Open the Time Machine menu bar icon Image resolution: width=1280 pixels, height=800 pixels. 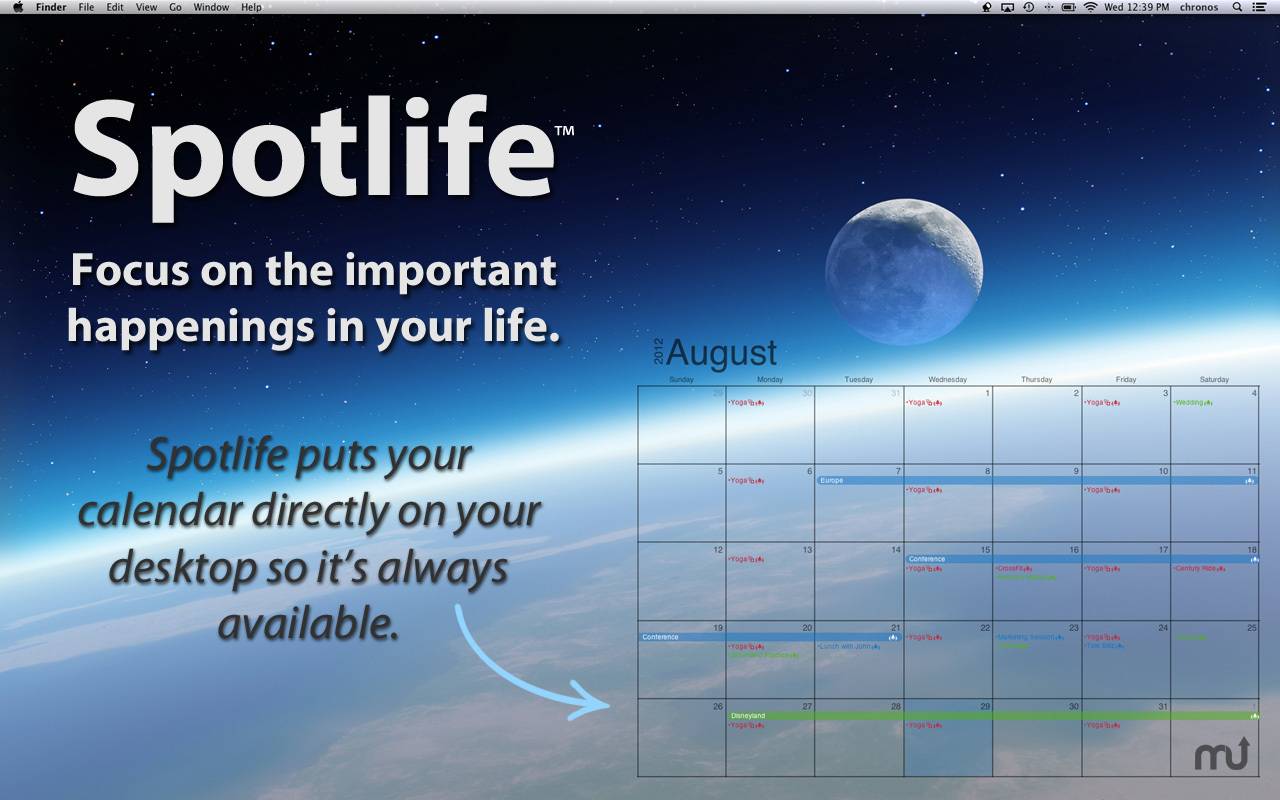pos(1028,7)
